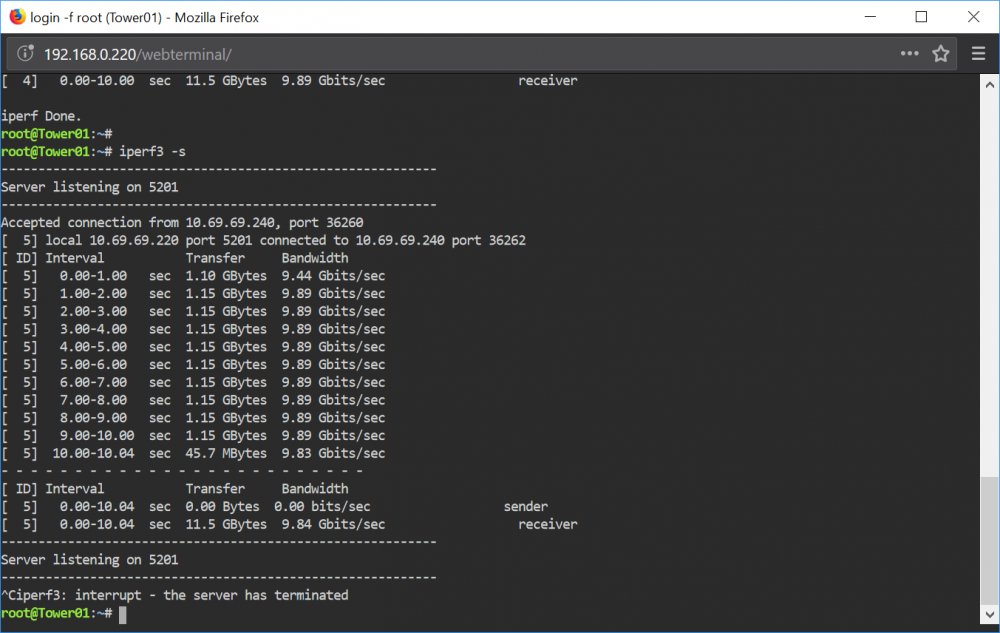This screenshot has width=1000, height=633.
Task: Click the first 'Server listening on 5201' line
Action: 90,187
